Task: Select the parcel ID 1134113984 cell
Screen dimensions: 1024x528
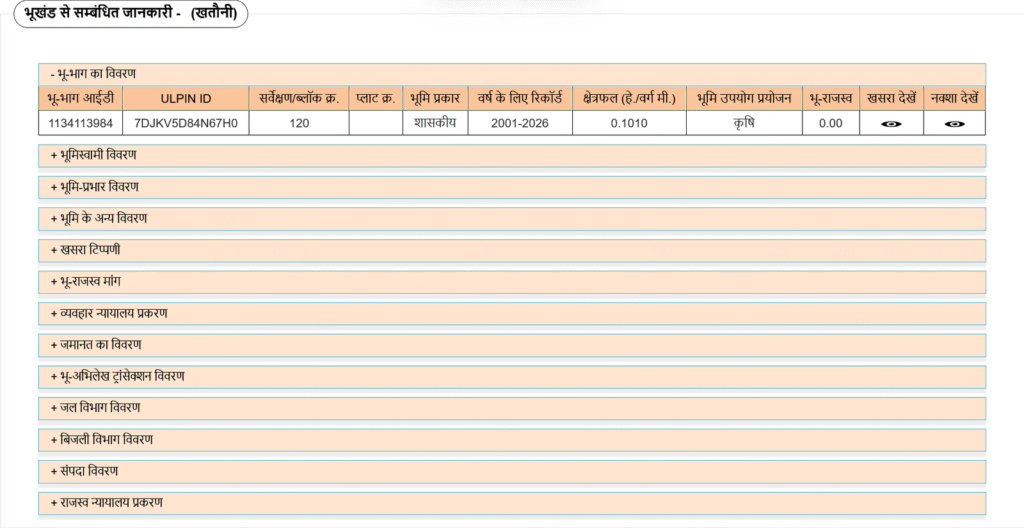Action: coord(80,123)
